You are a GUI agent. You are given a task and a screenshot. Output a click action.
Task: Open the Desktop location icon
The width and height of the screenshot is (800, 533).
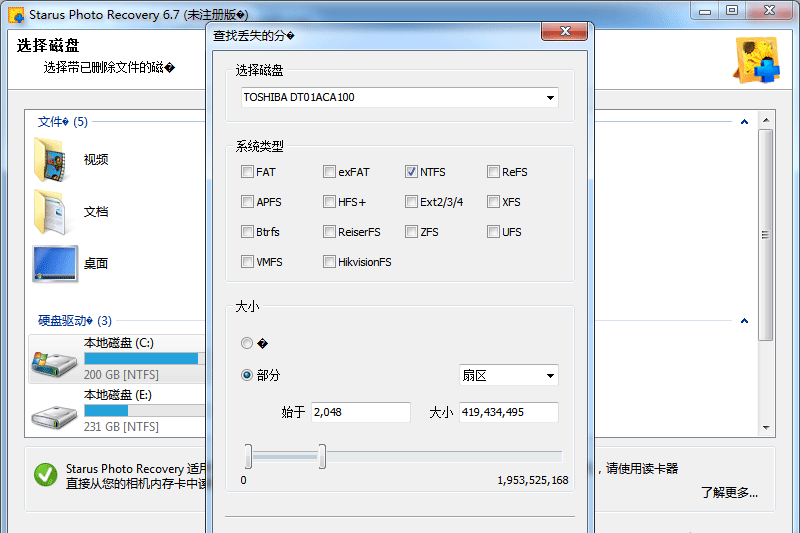click(55, 264)
